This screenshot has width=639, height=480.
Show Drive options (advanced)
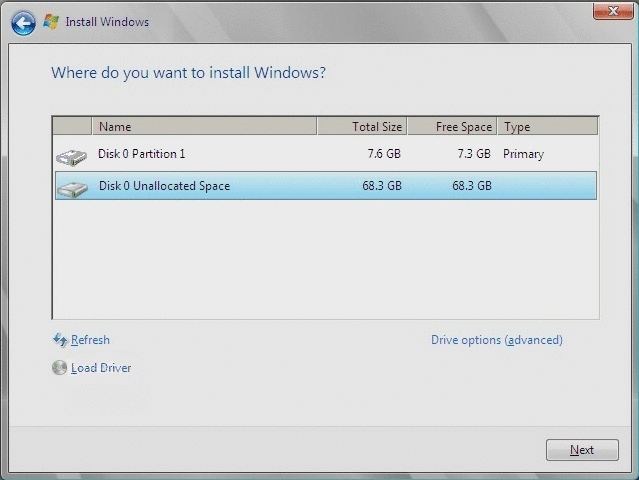click(497, 340)
